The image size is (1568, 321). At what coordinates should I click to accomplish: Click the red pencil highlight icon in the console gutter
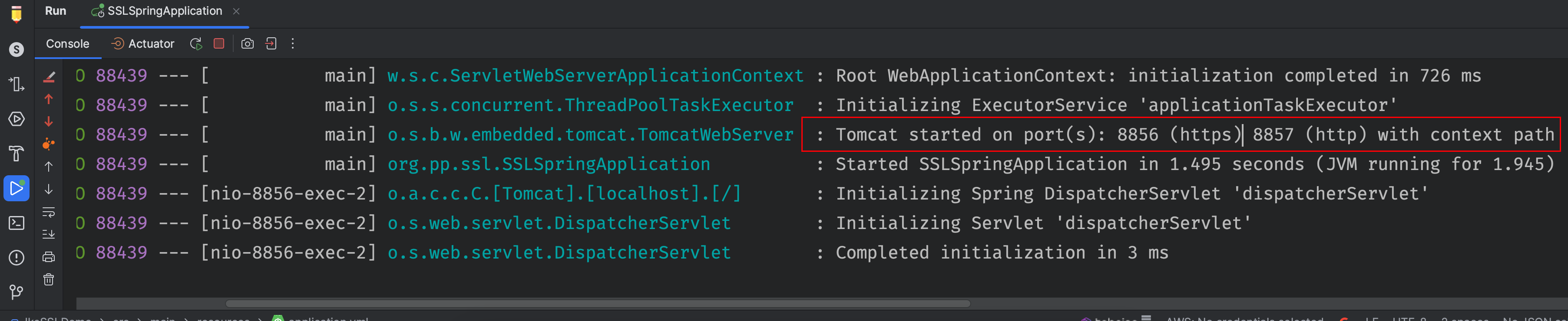click(x=50, y=77)
